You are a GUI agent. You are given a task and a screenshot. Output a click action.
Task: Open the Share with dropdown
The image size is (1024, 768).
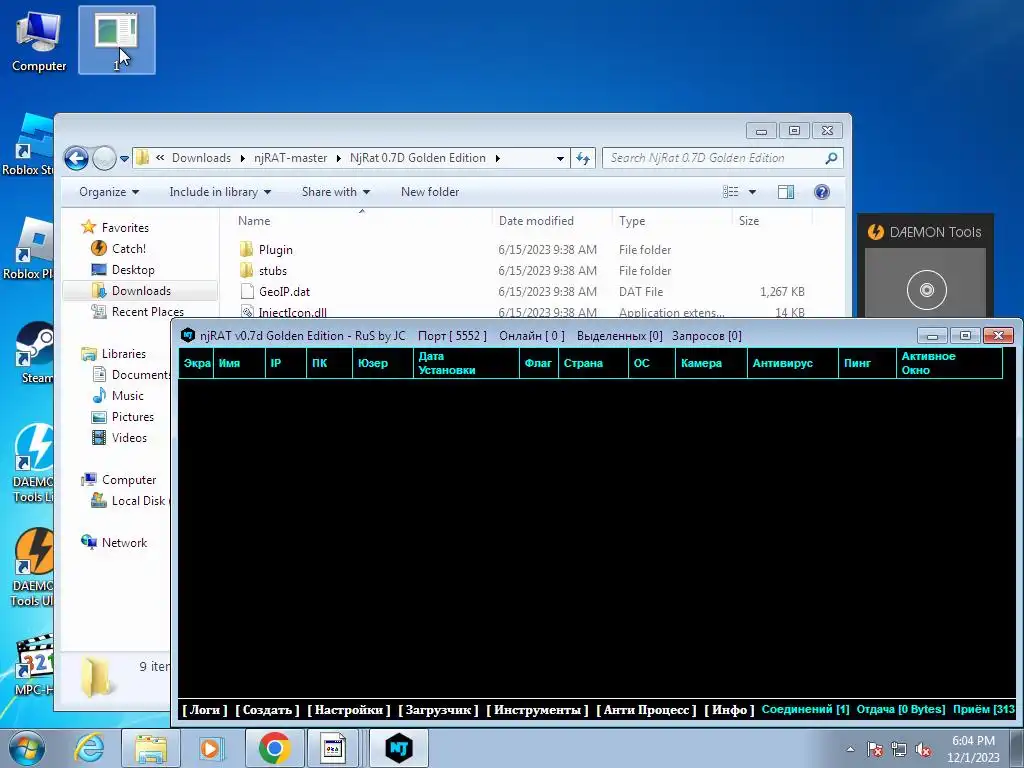point(336,192)
